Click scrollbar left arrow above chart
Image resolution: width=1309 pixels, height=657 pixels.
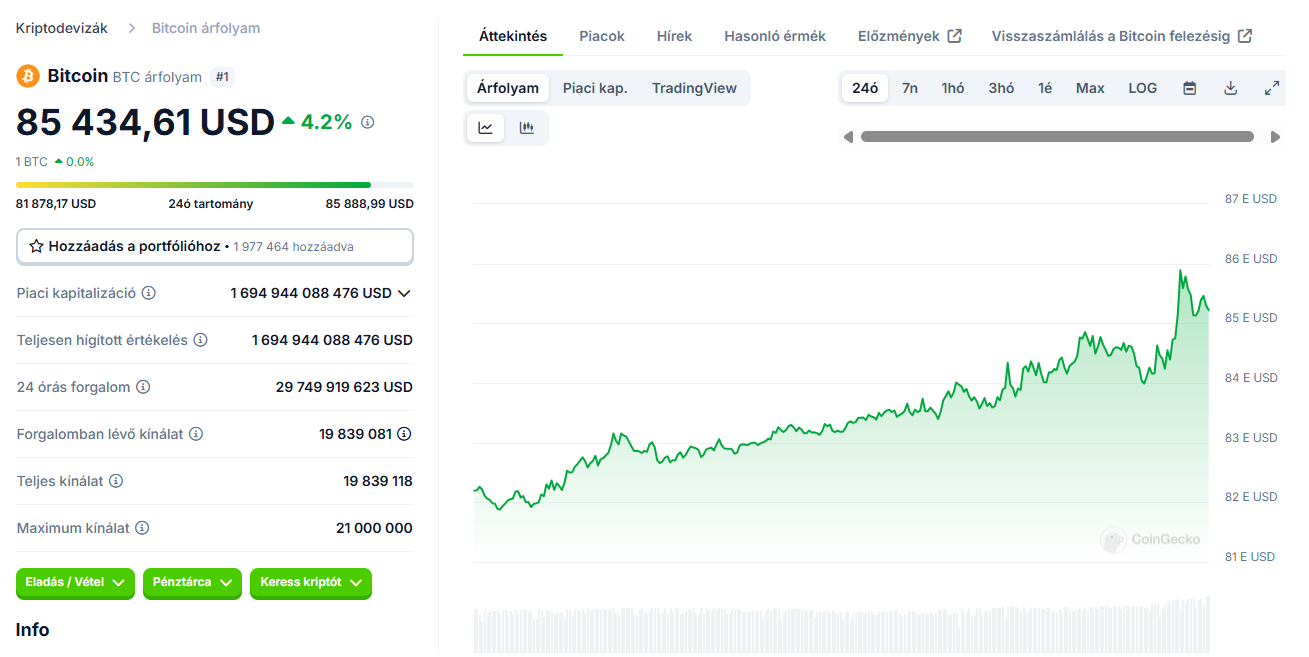pyautogui.click(x=848, y=137)
